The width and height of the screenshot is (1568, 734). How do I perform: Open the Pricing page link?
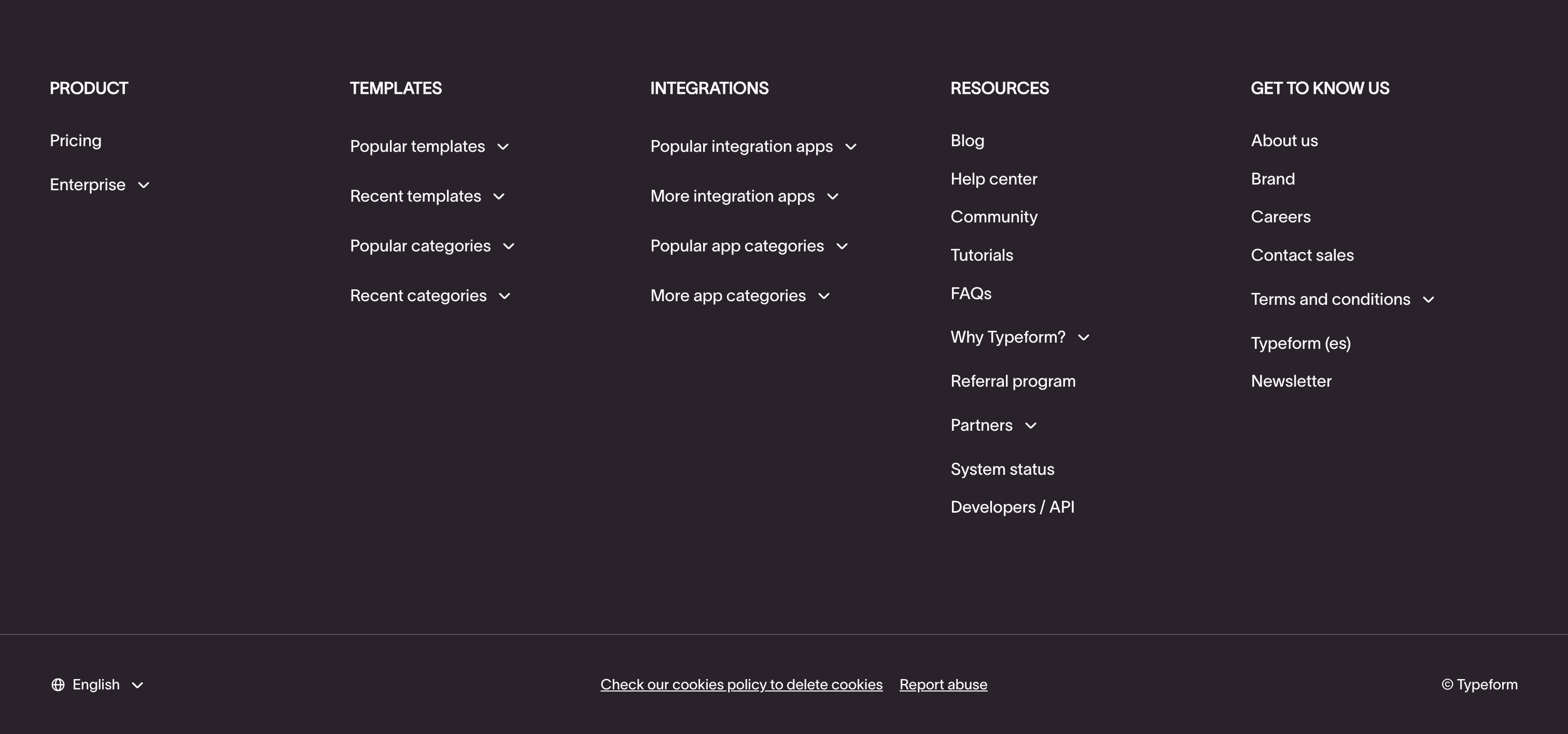point(76,140)
